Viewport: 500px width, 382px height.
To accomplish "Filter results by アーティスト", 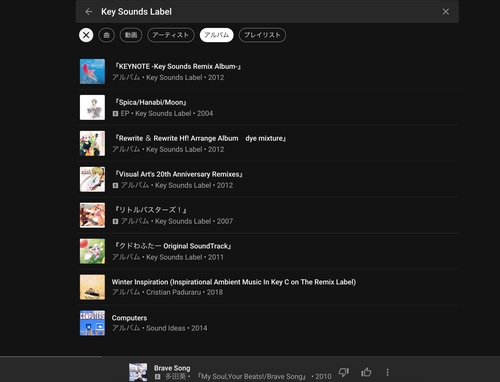I will tap(171, 35).
